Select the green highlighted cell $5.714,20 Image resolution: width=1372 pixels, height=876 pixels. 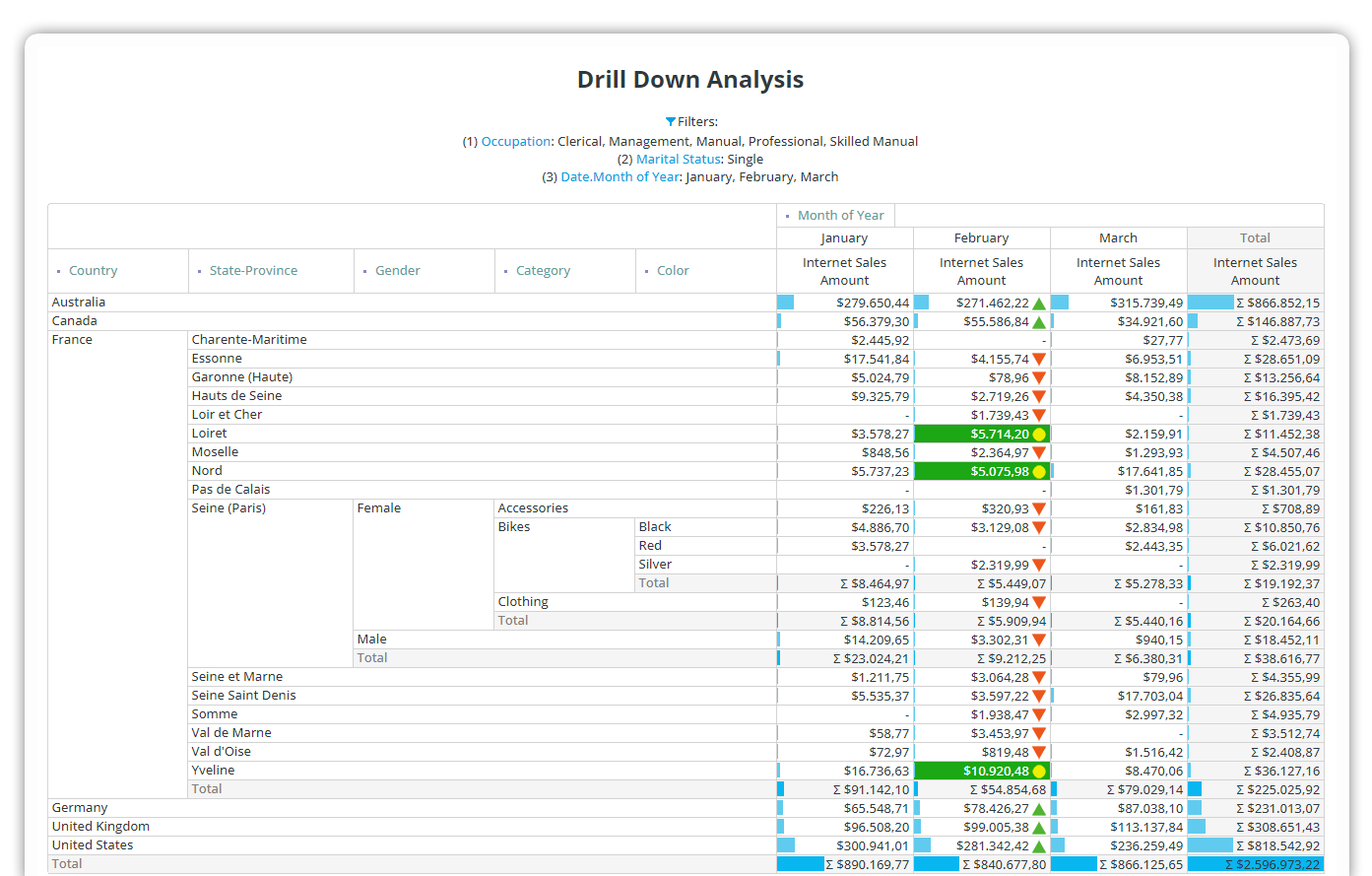point(982,434)
